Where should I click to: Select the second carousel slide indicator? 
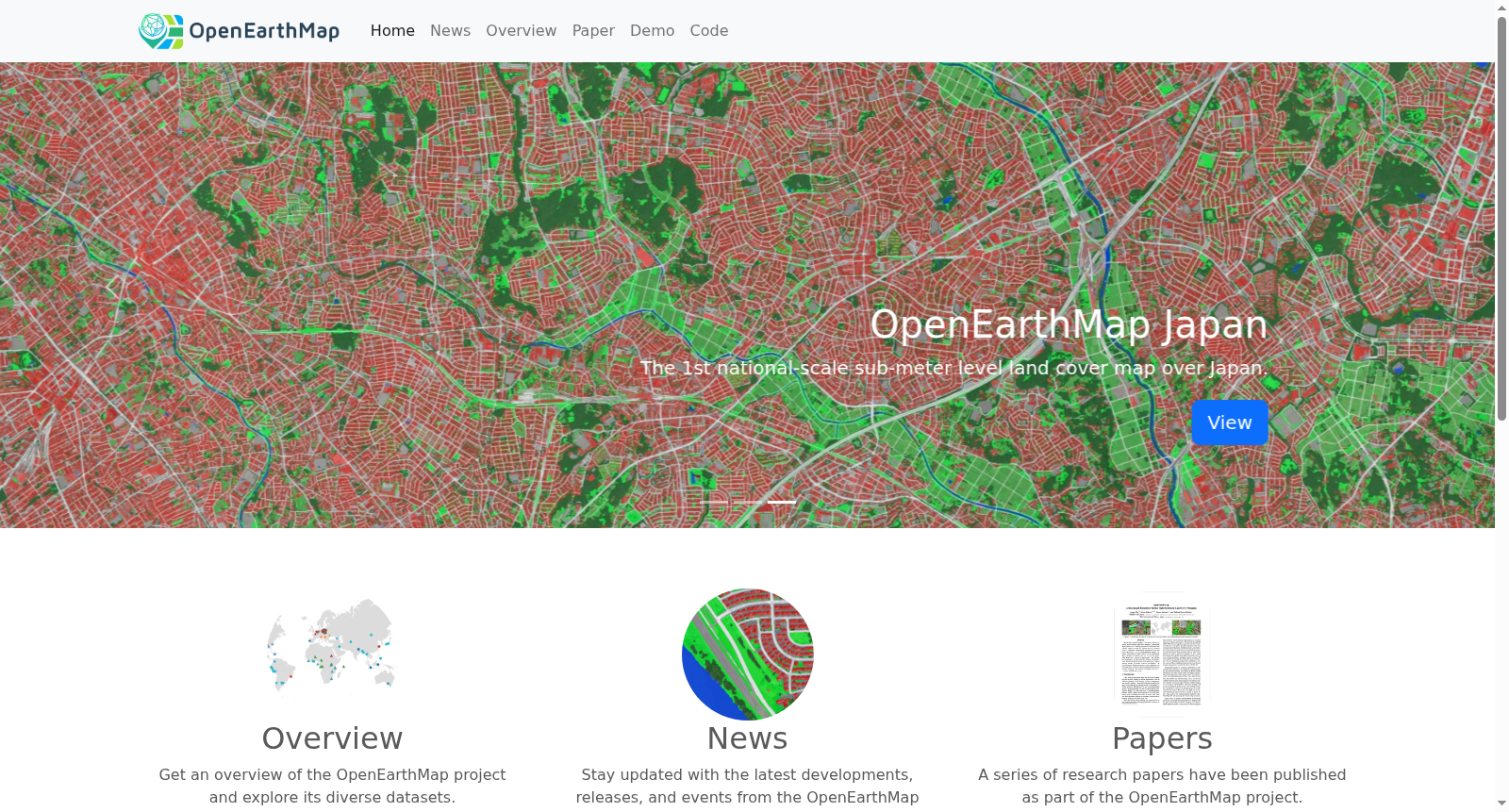click(748, 502)
